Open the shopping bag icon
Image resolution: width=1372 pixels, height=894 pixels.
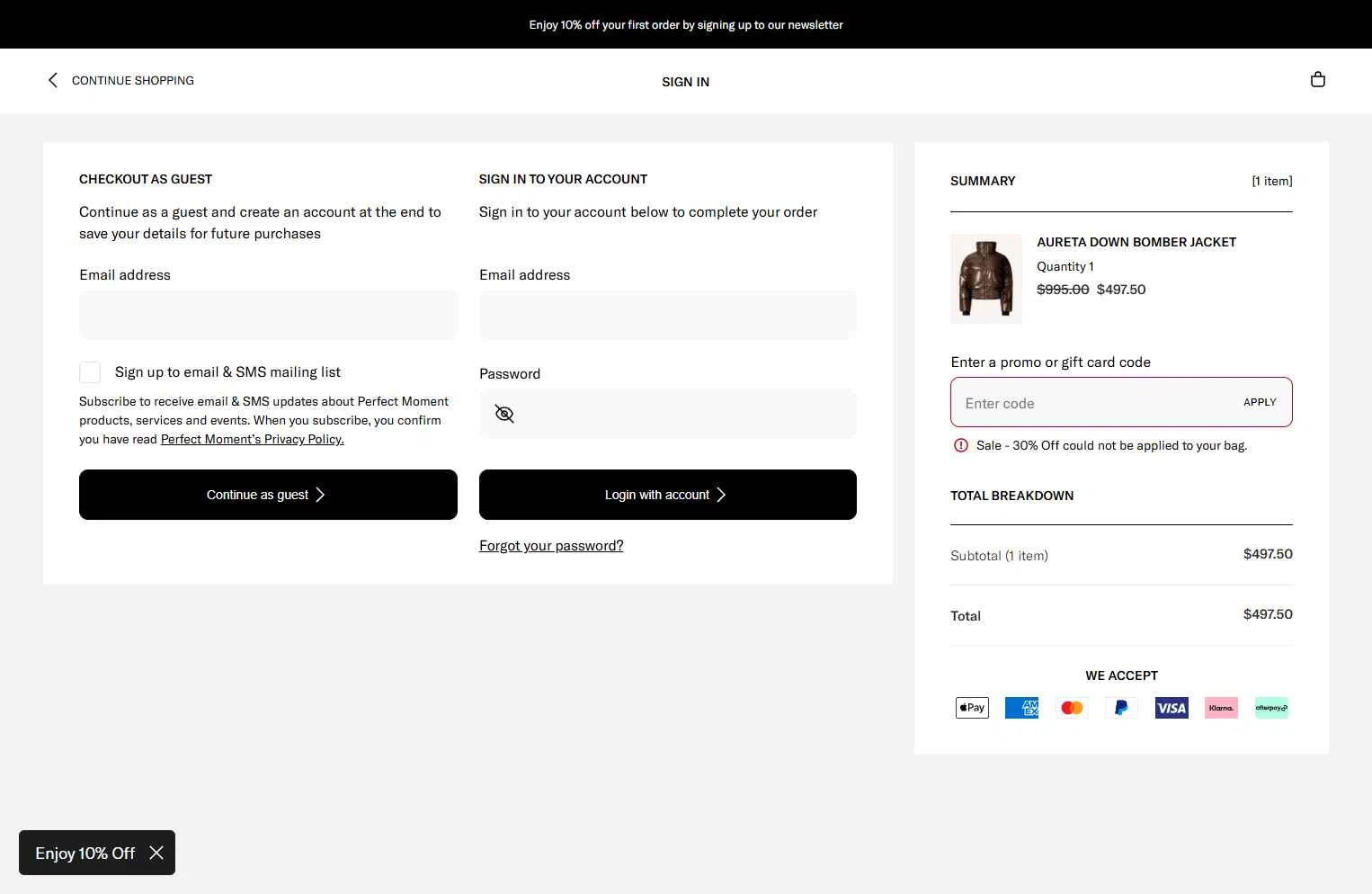click(1318, 80)
